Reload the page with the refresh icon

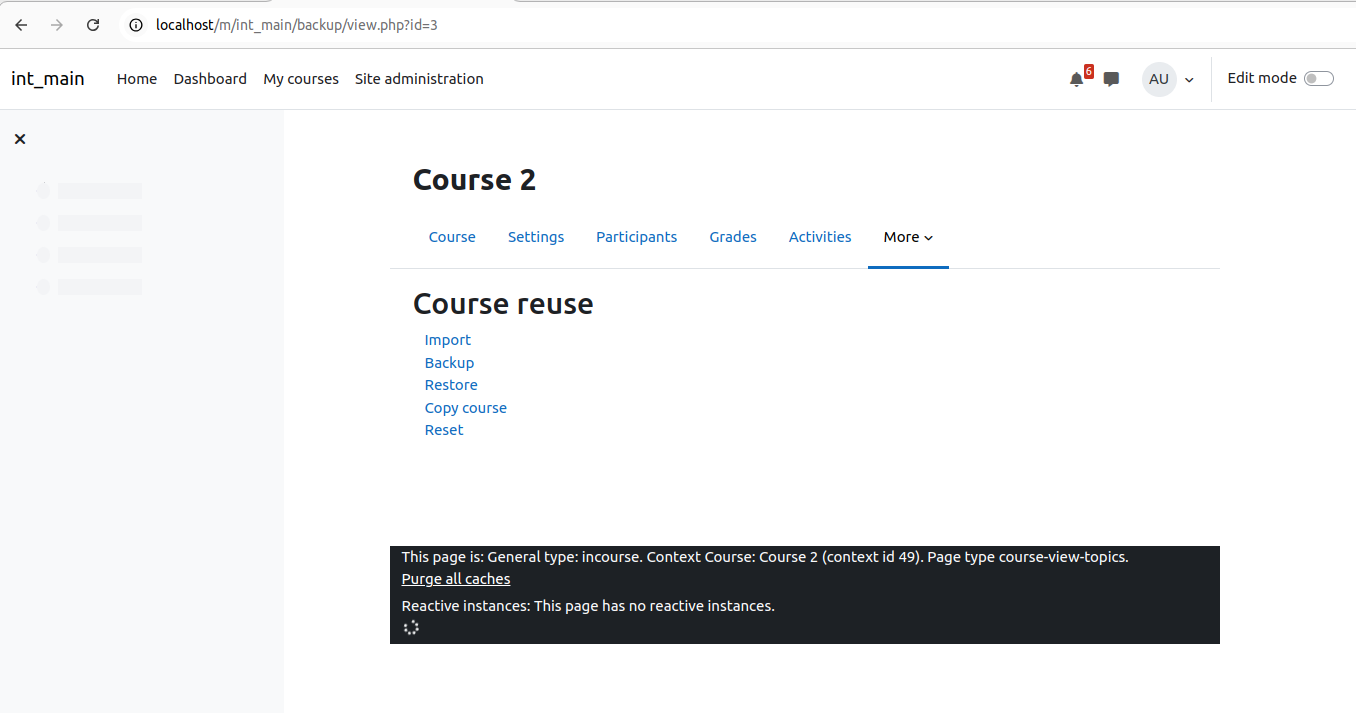pos(93,25)
